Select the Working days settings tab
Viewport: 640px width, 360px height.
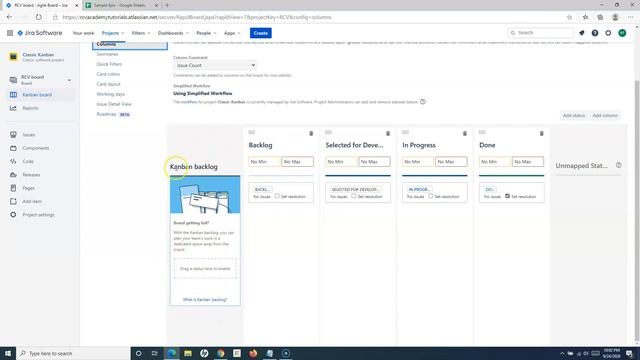[111, 94]
